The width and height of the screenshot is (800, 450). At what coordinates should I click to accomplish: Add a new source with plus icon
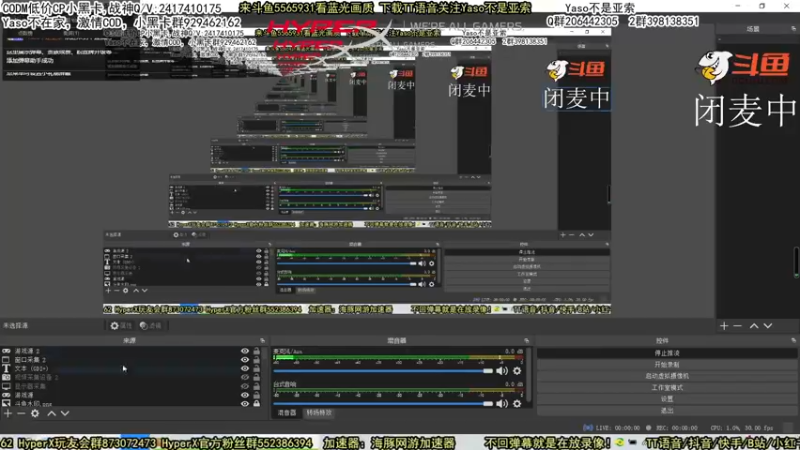click(8, 413)
